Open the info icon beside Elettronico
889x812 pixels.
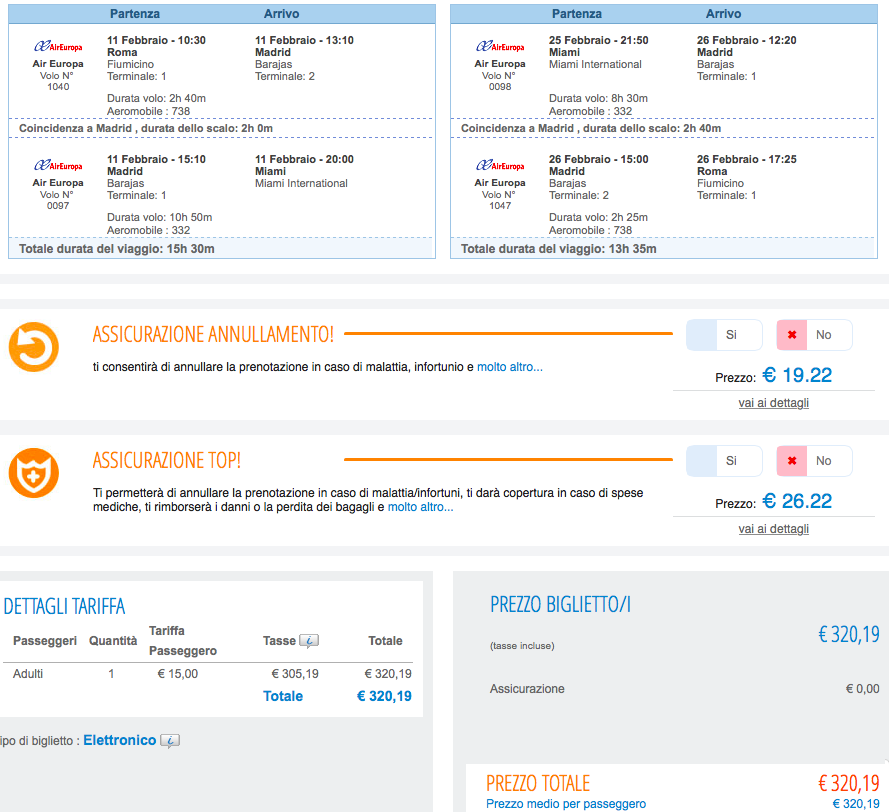point(170,741)
